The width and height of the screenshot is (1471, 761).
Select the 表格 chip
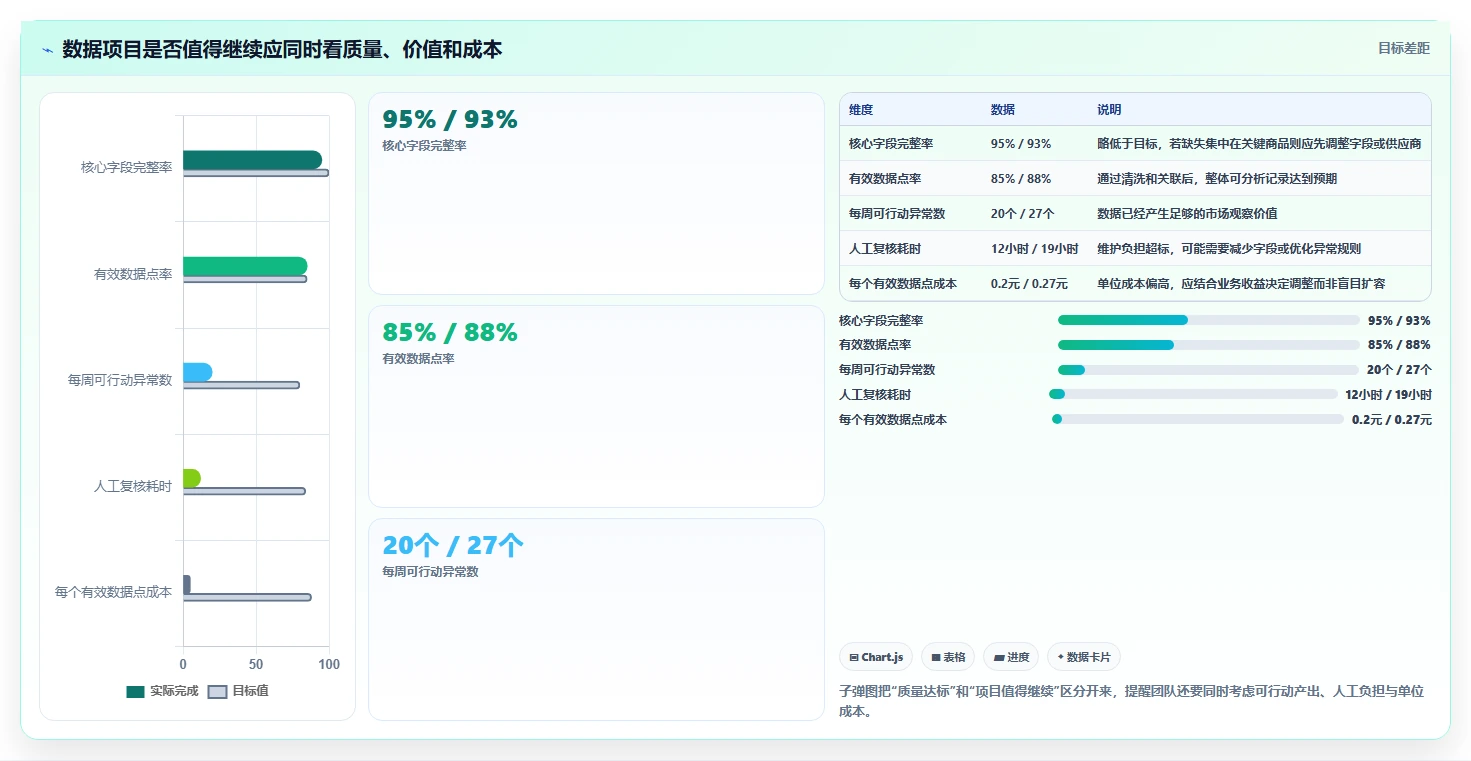(x=948, y=657)
